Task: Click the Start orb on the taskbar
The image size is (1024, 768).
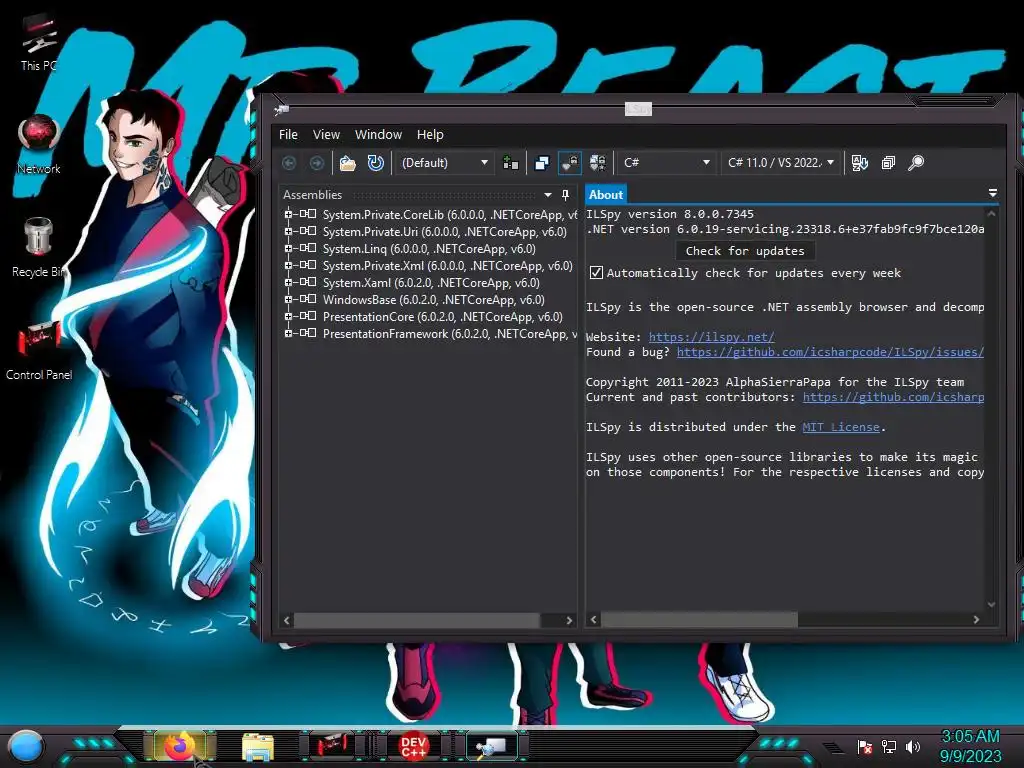Action: 26,746
